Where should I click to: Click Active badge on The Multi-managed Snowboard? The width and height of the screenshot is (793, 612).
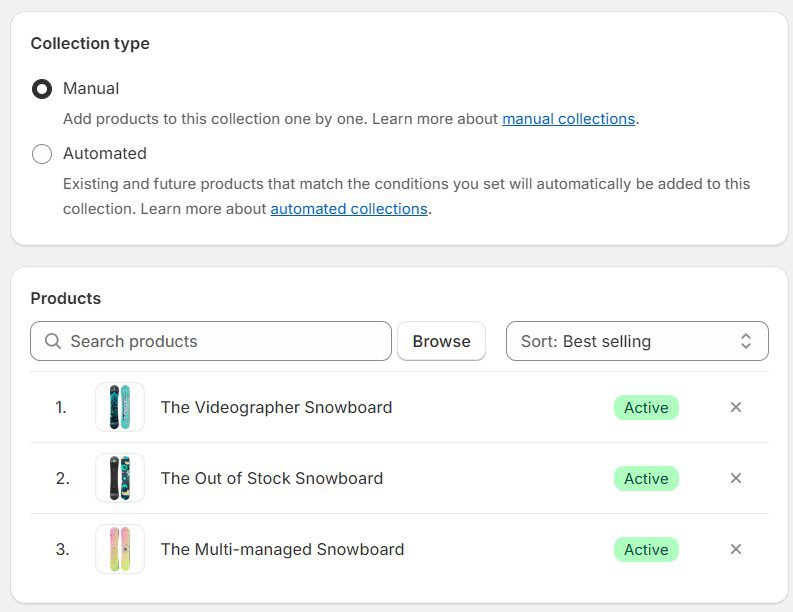[646, 549]
